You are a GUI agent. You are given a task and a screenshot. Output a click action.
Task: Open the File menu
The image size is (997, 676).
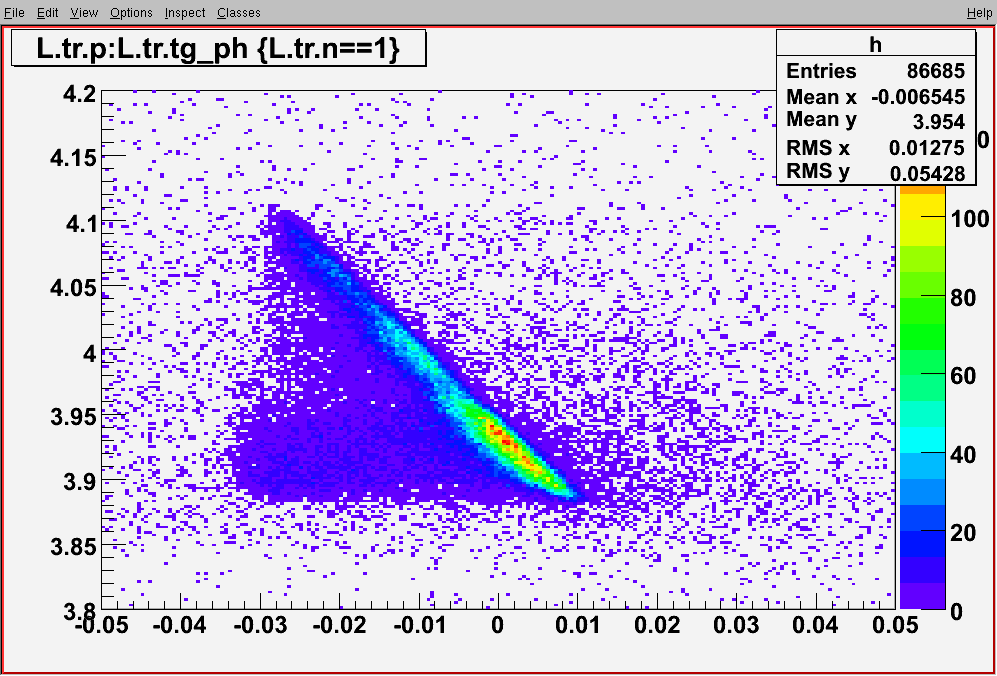tap(14, 13)
